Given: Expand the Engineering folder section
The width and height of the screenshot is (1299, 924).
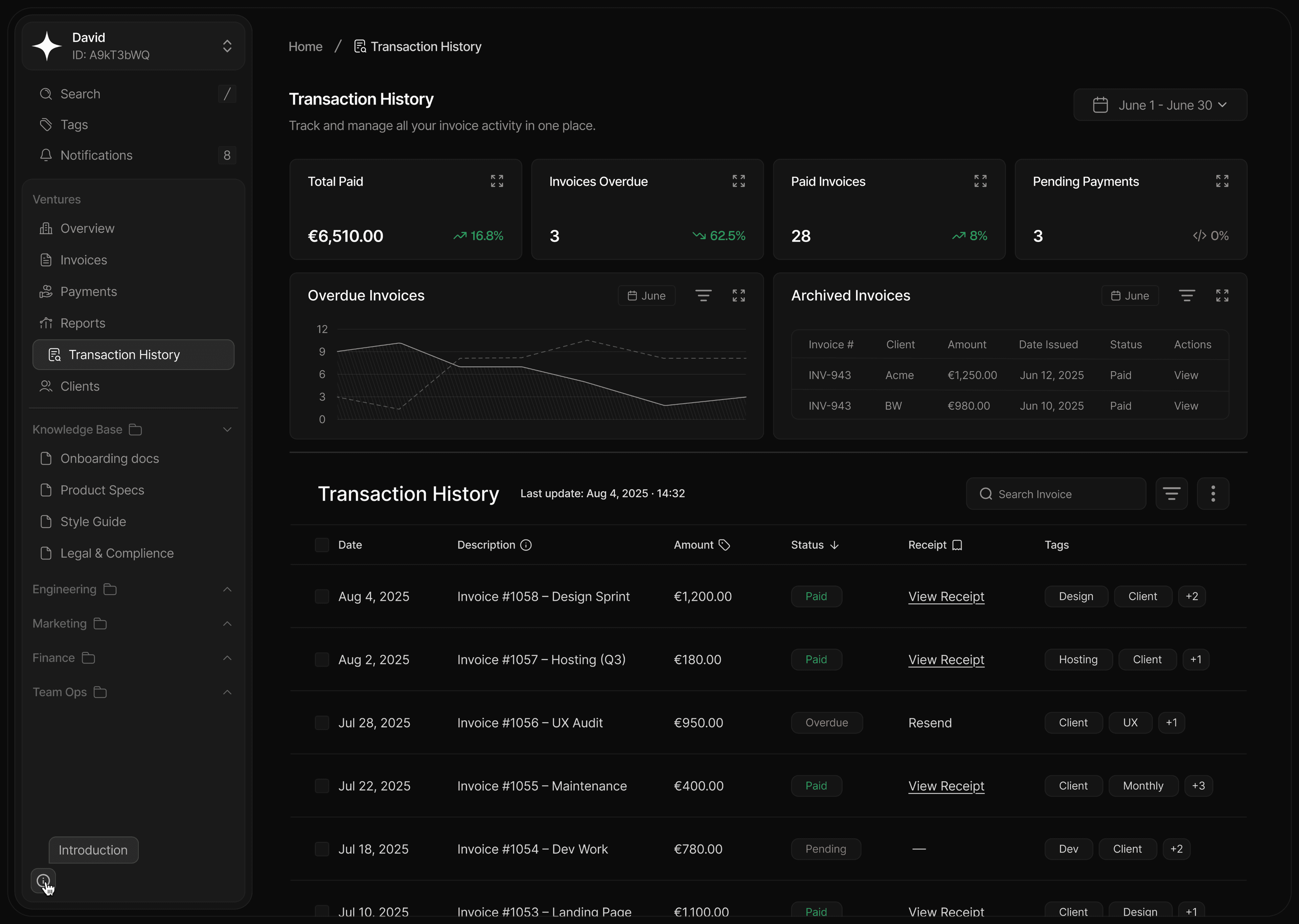Looking at the screenshot, I should (227, 589).
